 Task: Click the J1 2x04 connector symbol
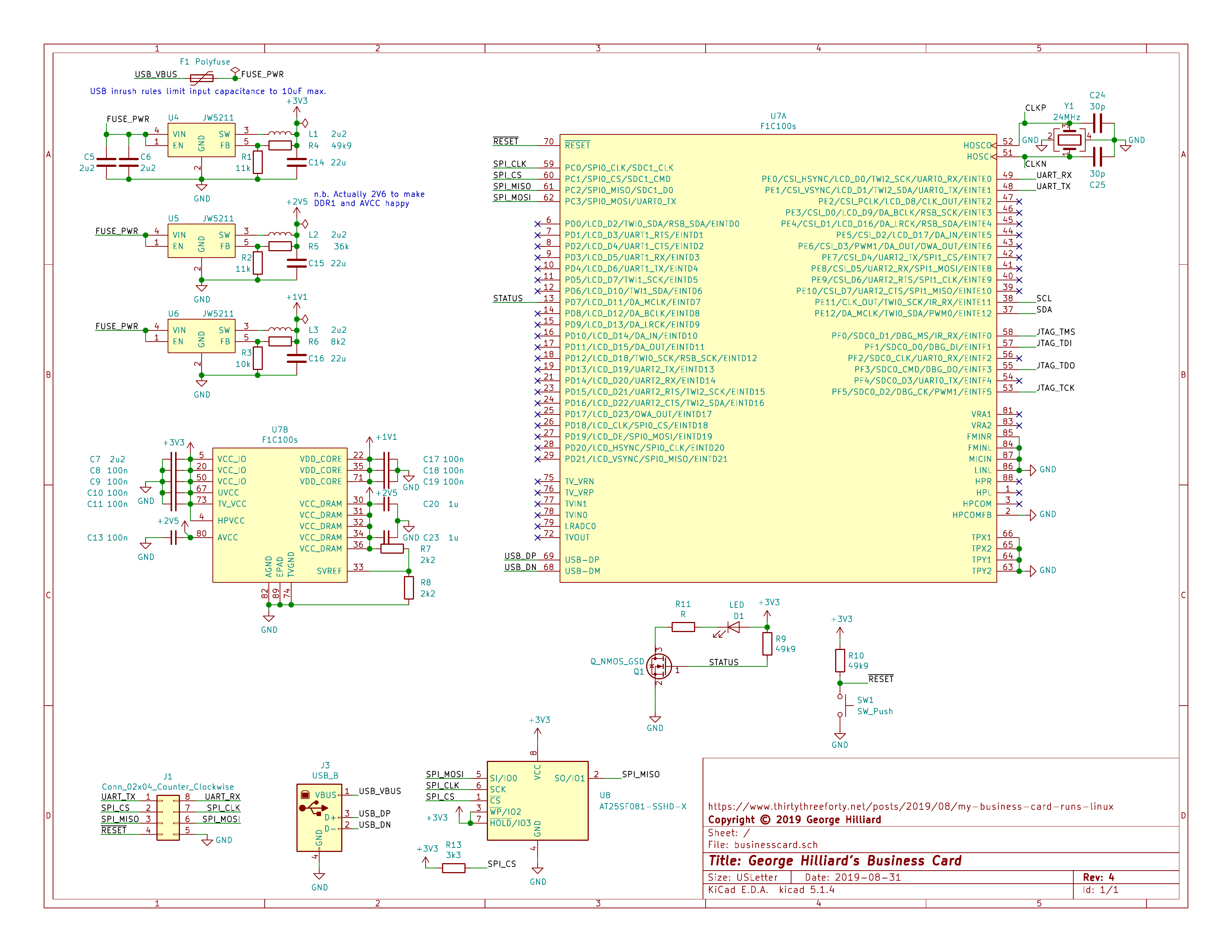[168, 817]
